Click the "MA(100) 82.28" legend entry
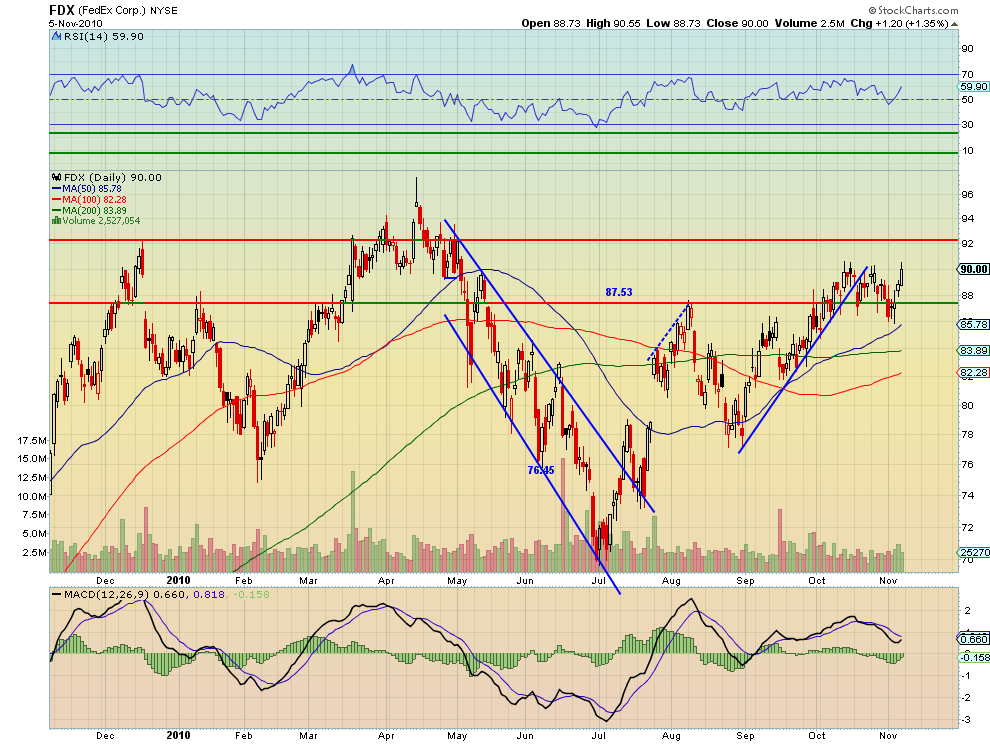 89,200
